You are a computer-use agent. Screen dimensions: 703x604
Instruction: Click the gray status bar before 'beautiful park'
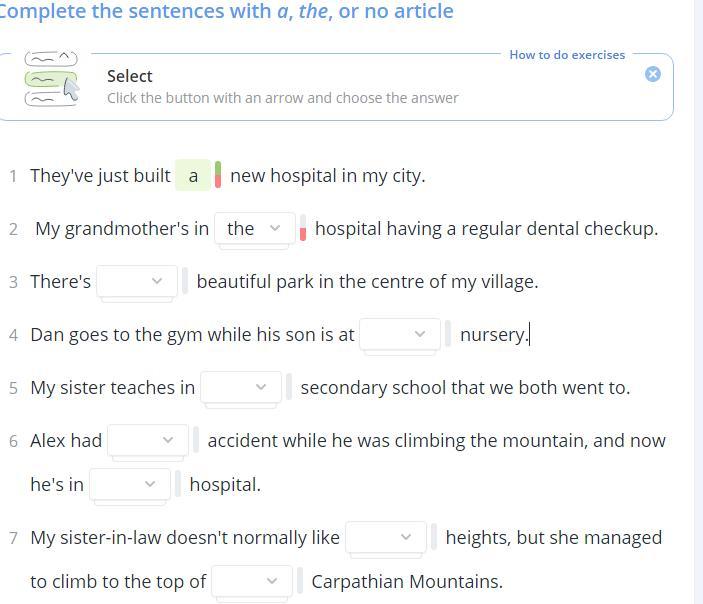185,282
